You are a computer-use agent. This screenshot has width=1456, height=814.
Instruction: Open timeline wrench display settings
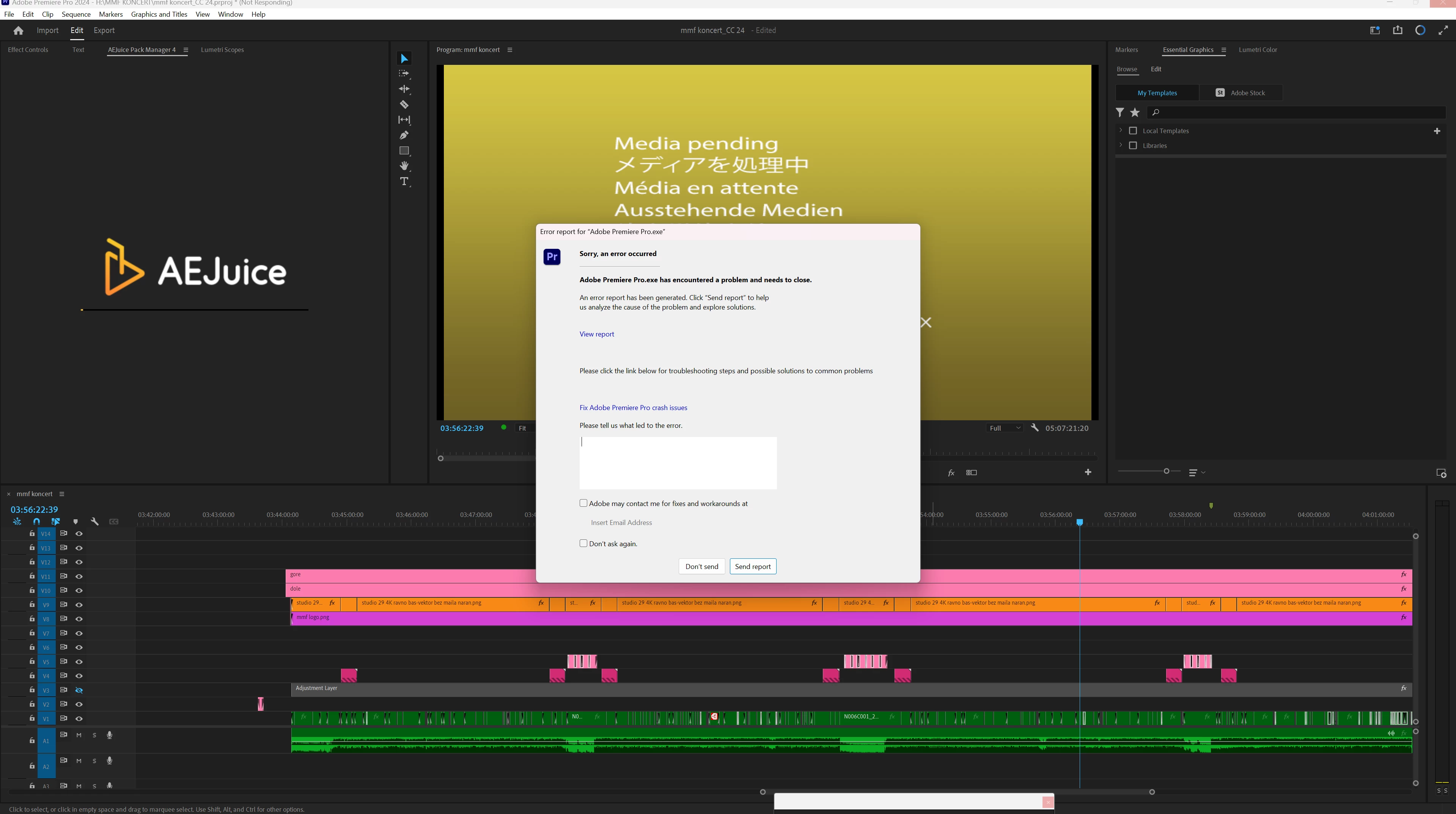94,521
